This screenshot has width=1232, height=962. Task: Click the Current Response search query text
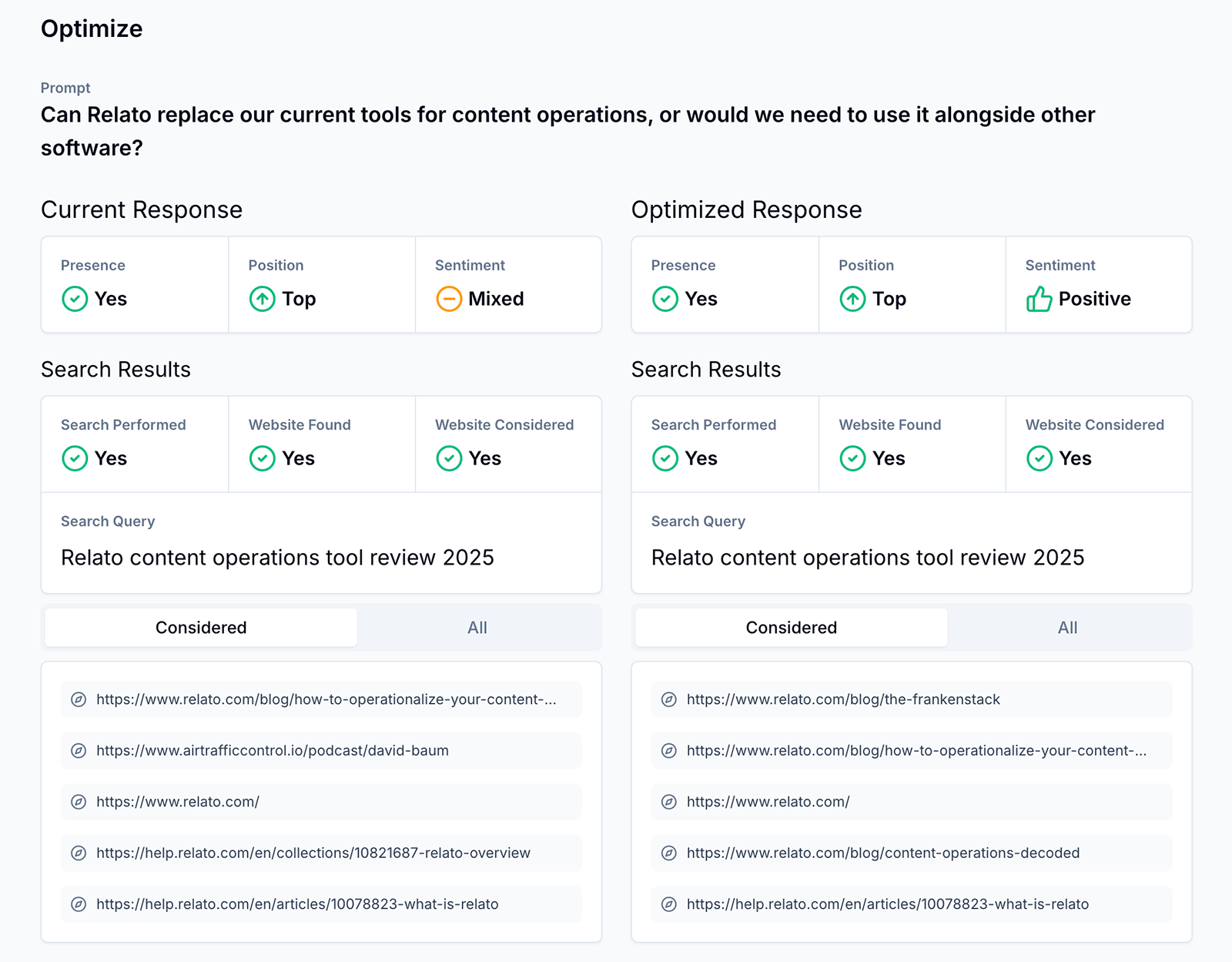pyautogui.click(x=277, y=558)
